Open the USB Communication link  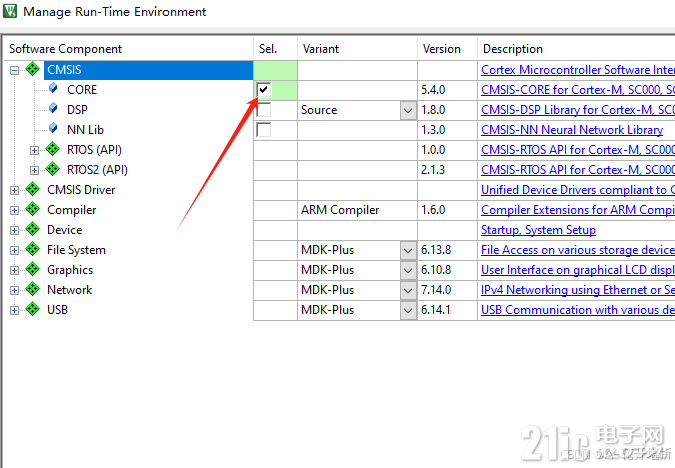click(578, 310)
